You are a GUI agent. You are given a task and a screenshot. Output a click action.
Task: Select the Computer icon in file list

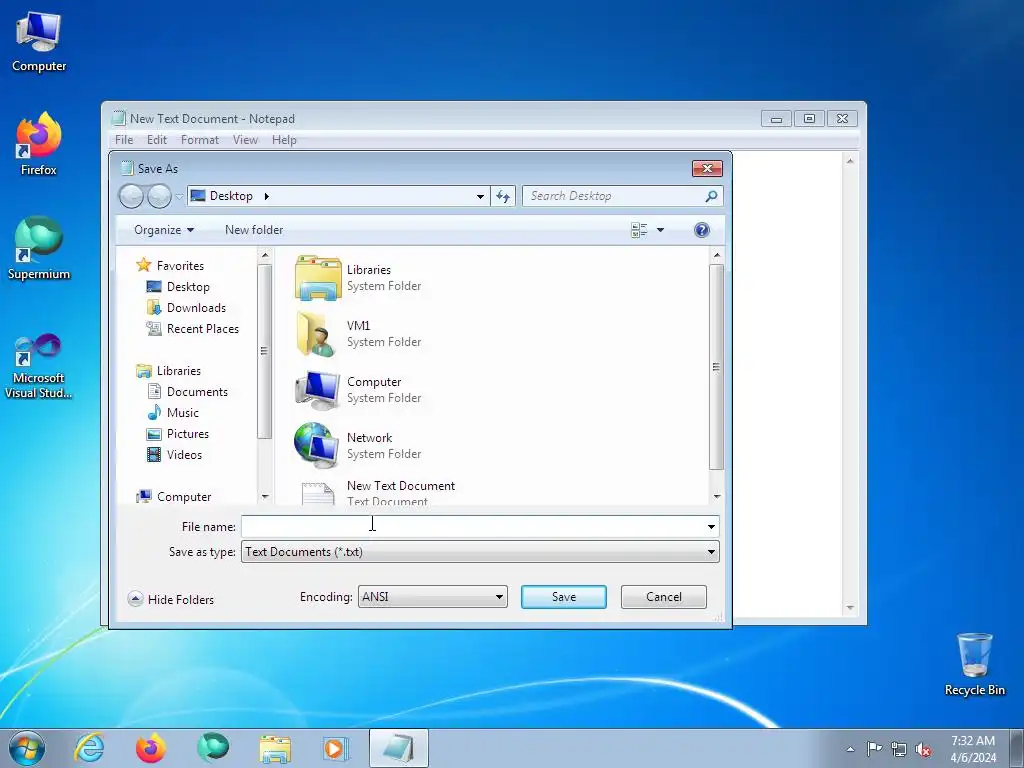[317, 390]
